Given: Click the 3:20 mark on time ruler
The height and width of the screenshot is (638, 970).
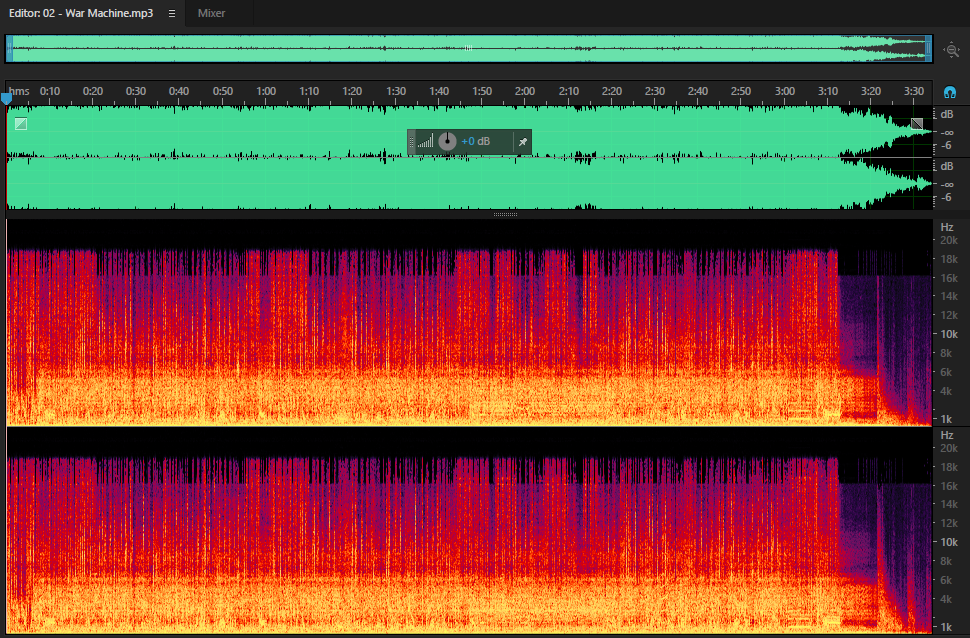Looking at the screenshot, I should point(870,91).
